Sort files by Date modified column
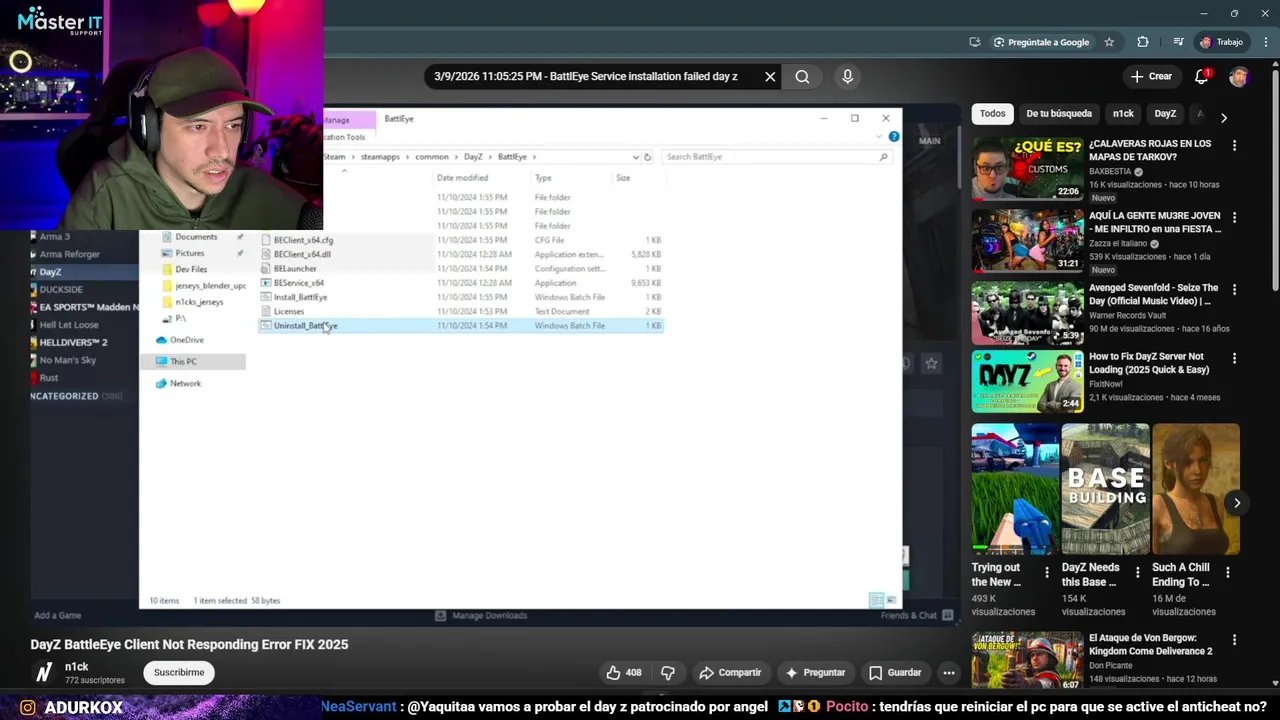Screen dimensions: 1280x720 pos(462,178)
